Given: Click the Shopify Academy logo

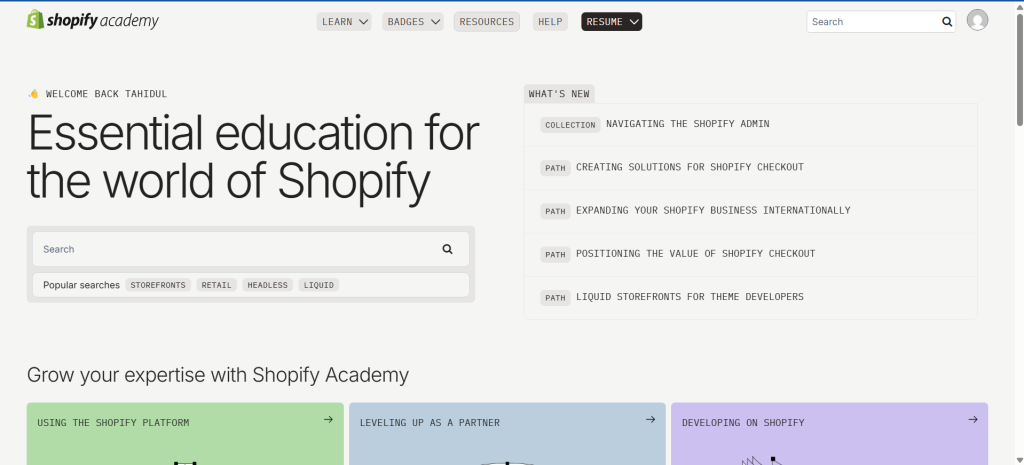Looking at the screenshot, I should (92, 21).
